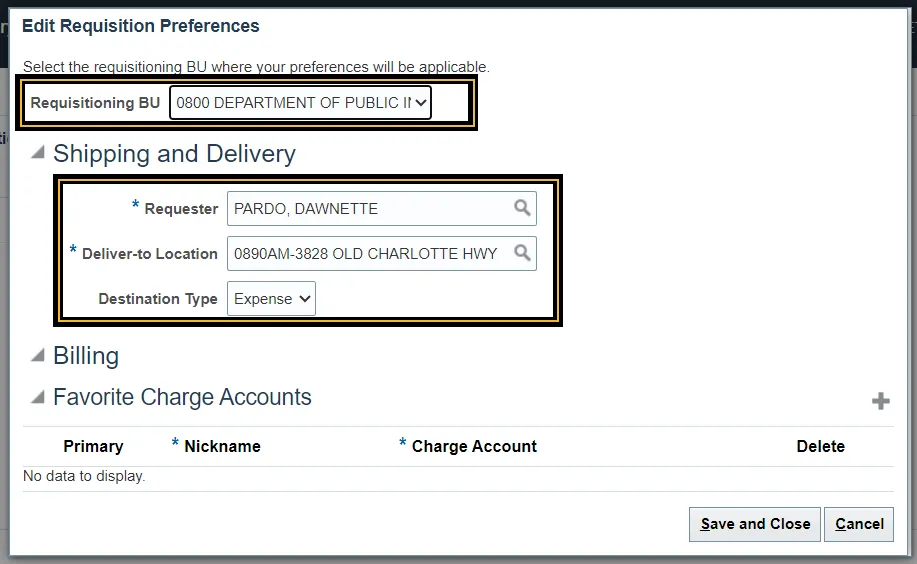Select the Billing section heading text
This screenshot has height=564, width=917.
coord(86,356)
